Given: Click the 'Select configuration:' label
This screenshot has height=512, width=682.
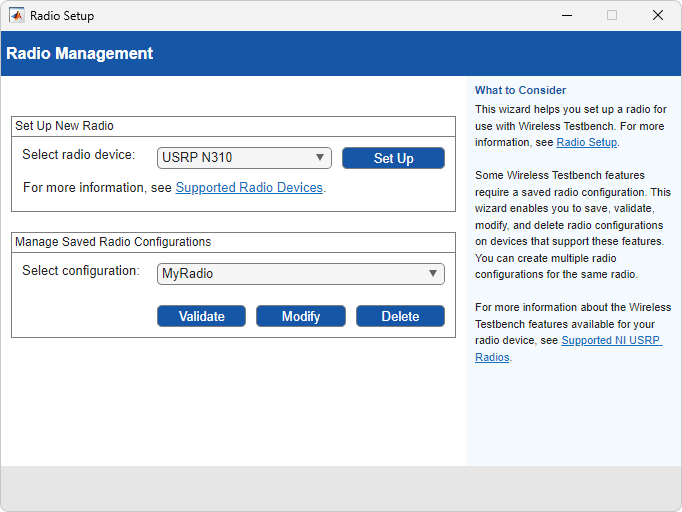Looking at the screenshot, I should click(81, 271).
